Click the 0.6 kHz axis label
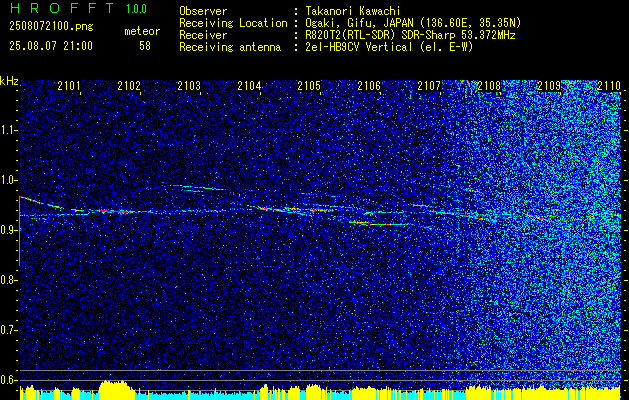This screenshot has width=629, height=400. (8, 380)
